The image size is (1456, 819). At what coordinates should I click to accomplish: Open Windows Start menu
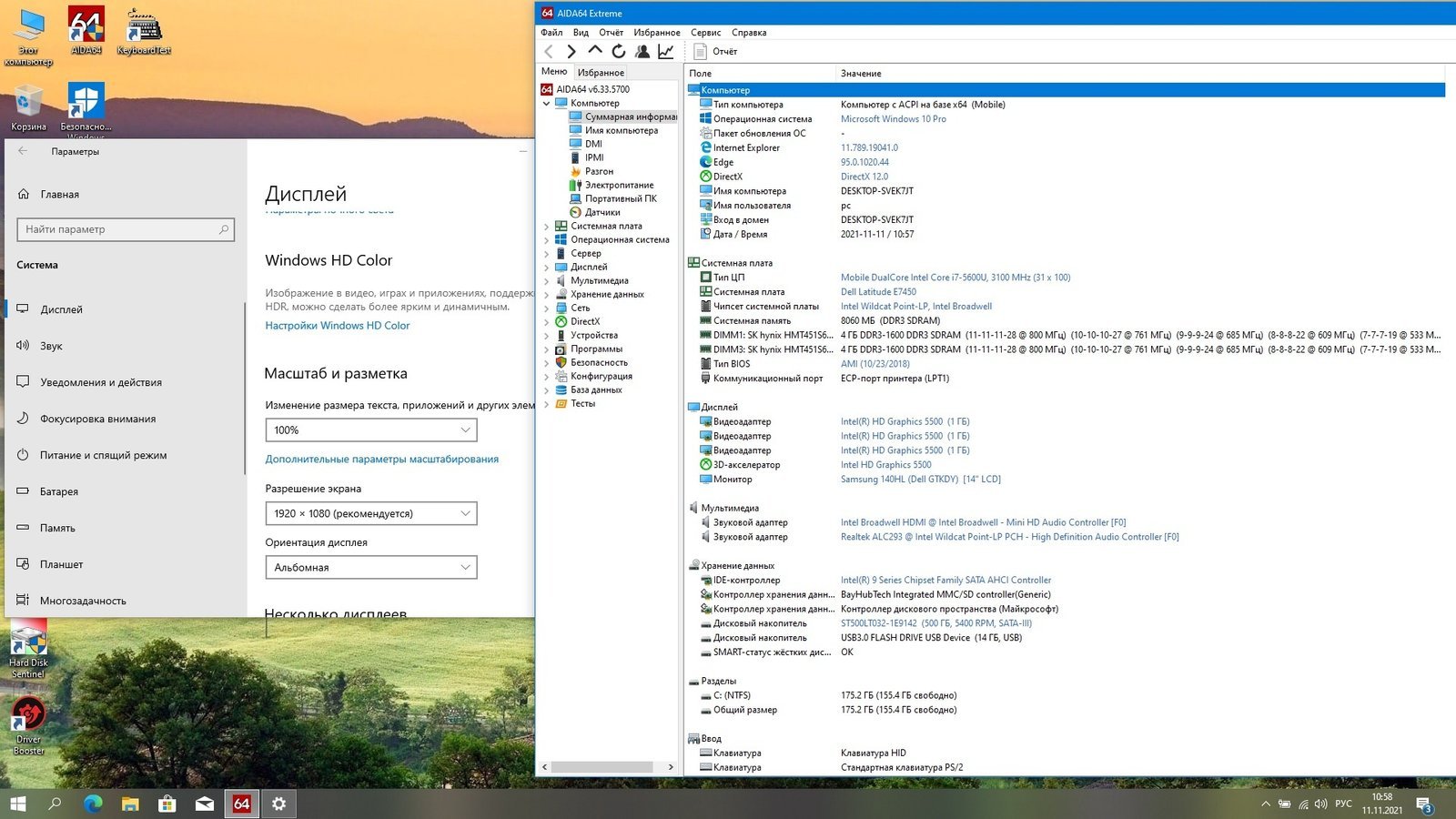pyautogui.click(x=18, y=804)
